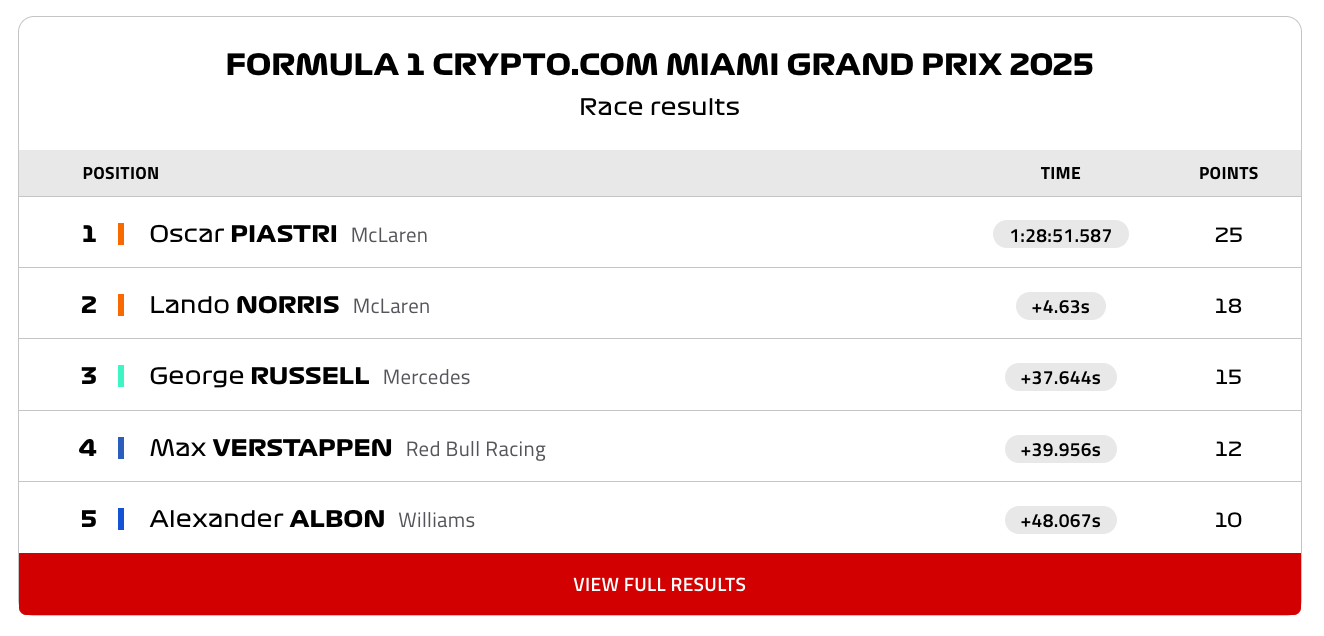
Task: Open Oscar Piastri's driver entry
Action: 243,234
